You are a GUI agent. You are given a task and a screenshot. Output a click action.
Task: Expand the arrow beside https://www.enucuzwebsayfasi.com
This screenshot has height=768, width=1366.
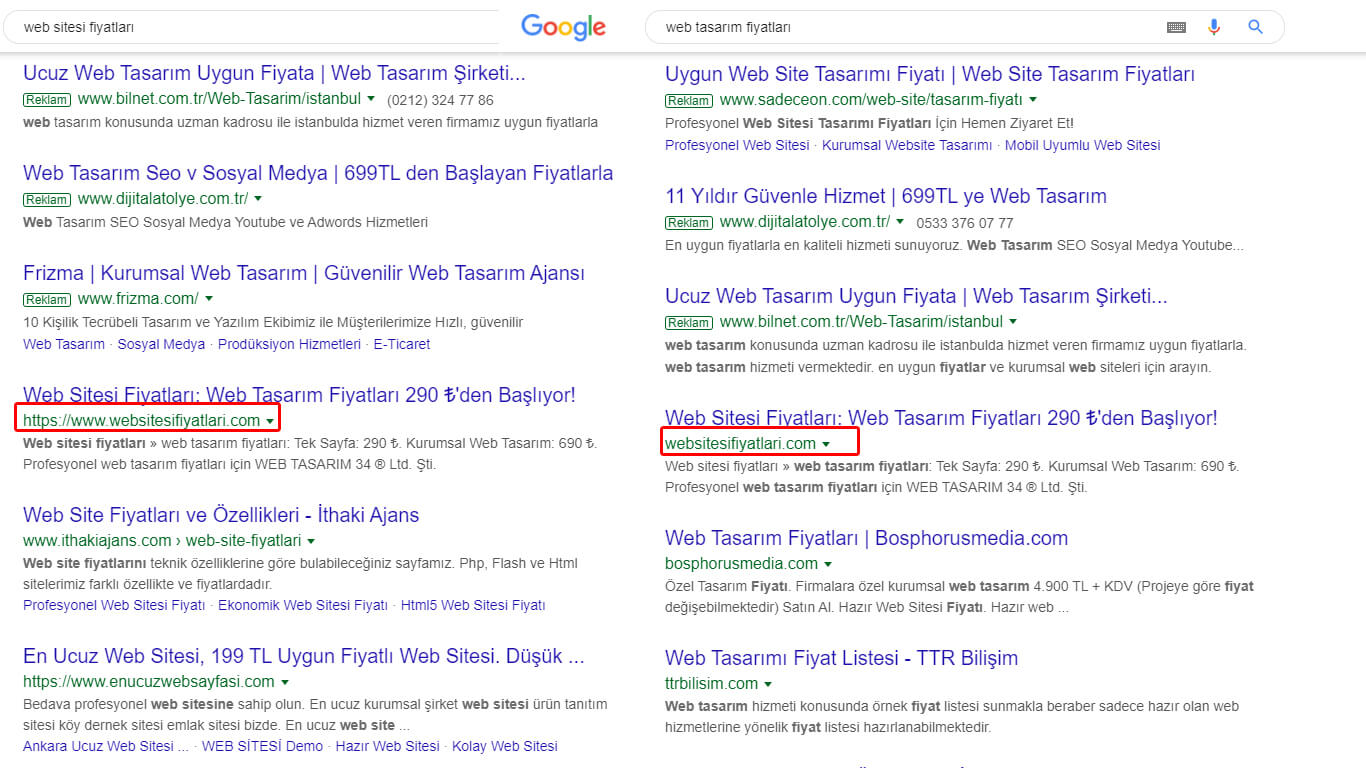click(286, 682)
